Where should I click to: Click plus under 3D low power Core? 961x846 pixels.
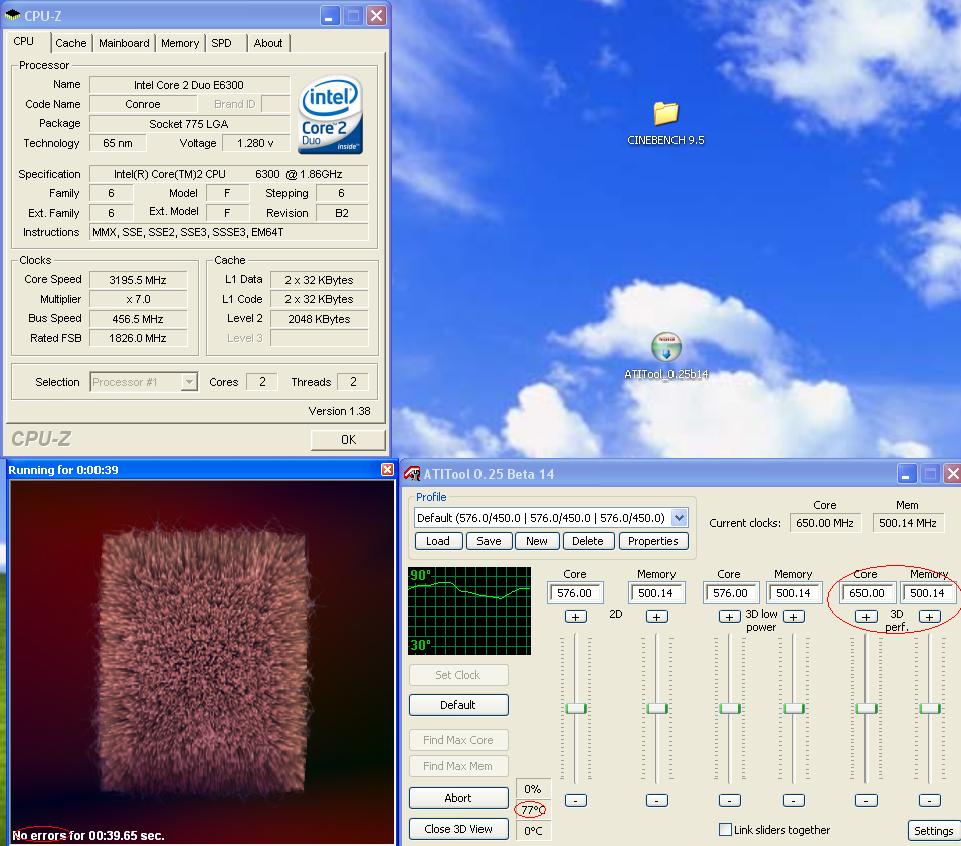coord(729,617)
